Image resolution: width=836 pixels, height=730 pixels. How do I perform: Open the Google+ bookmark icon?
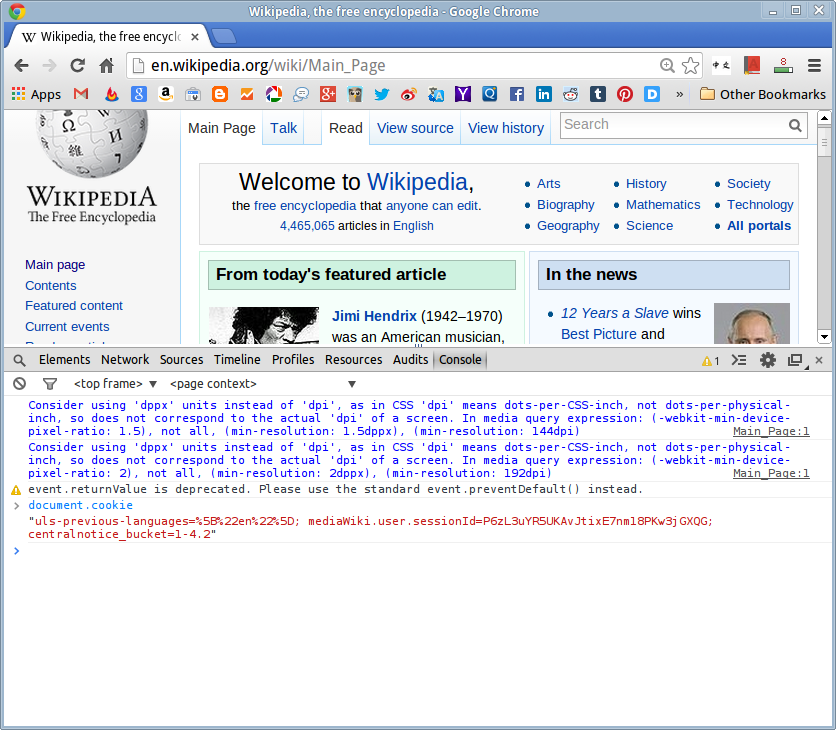click(327, 94)
